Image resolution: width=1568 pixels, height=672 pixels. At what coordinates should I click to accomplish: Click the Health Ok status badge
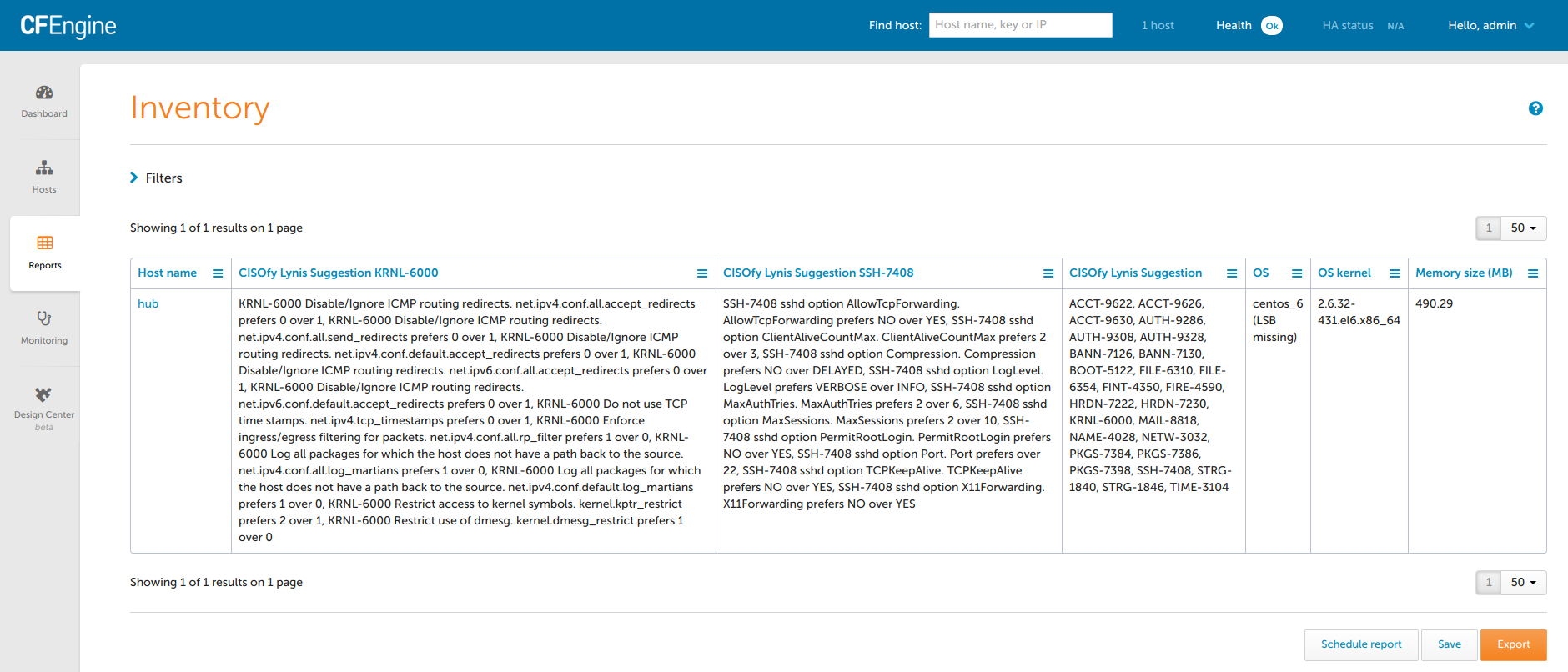[1272, 26]
